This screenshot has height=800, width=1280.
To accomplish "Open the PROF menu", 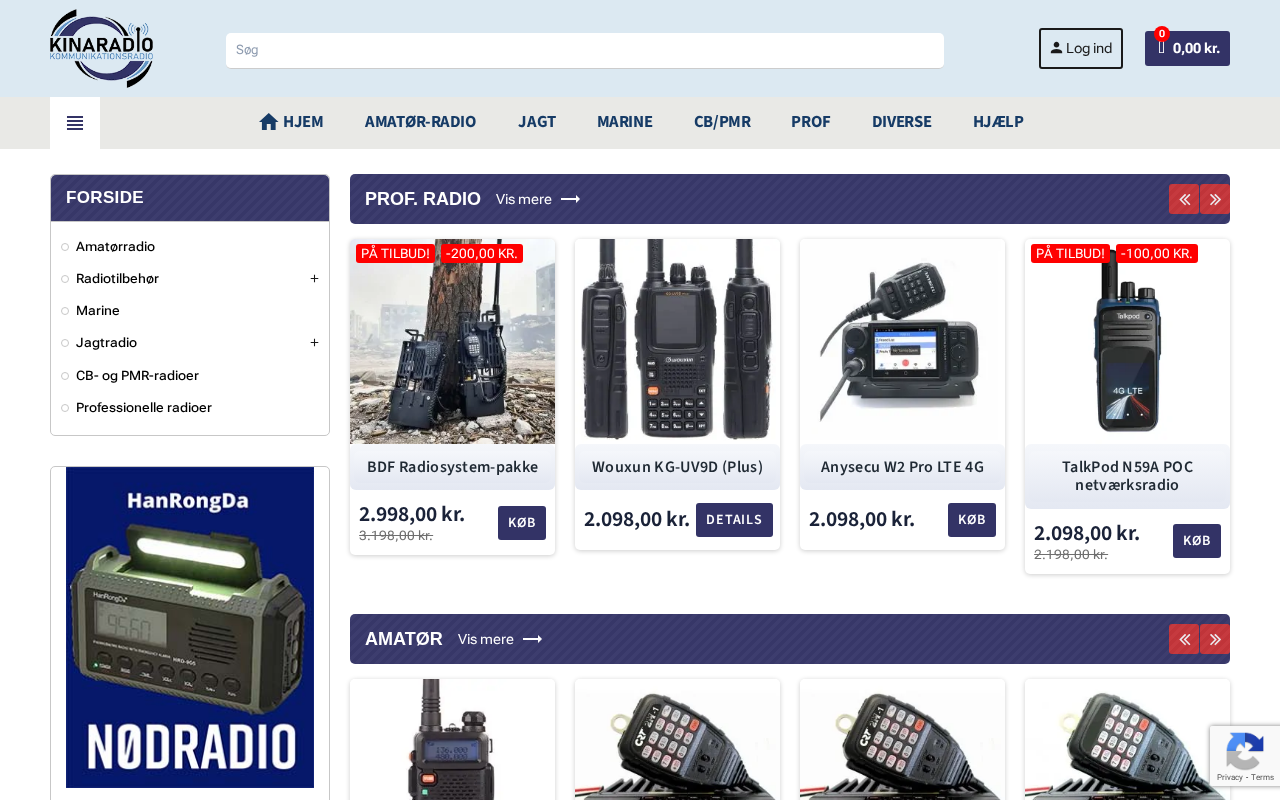I will tap(811, 122).
